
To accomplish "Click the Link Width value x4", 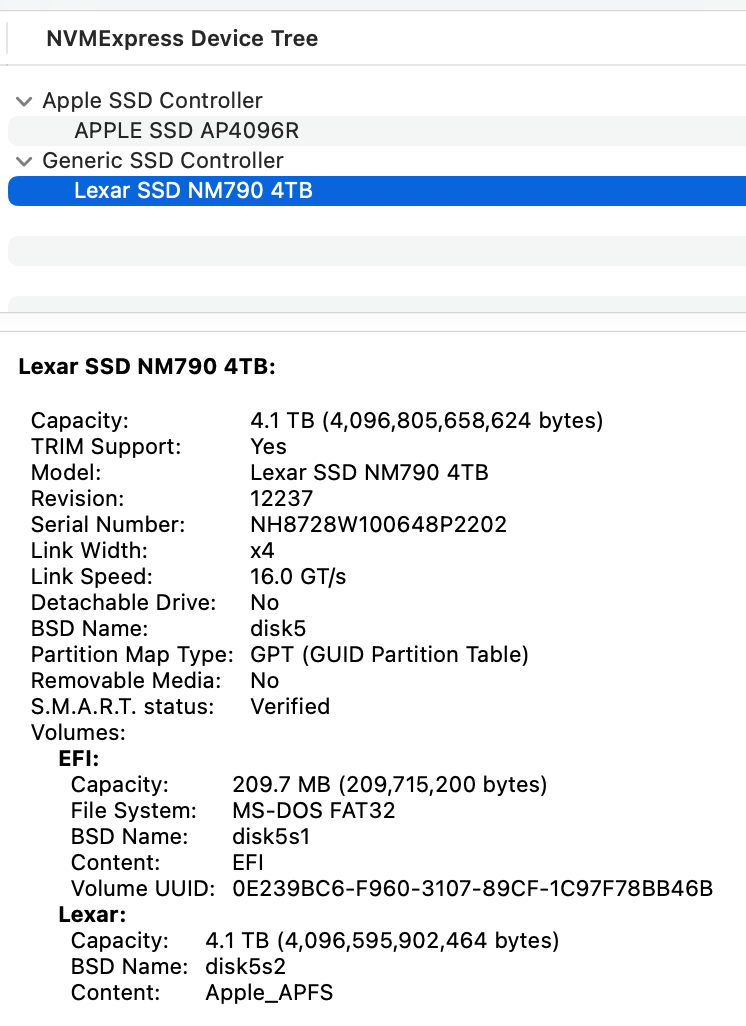I will 262,551.
